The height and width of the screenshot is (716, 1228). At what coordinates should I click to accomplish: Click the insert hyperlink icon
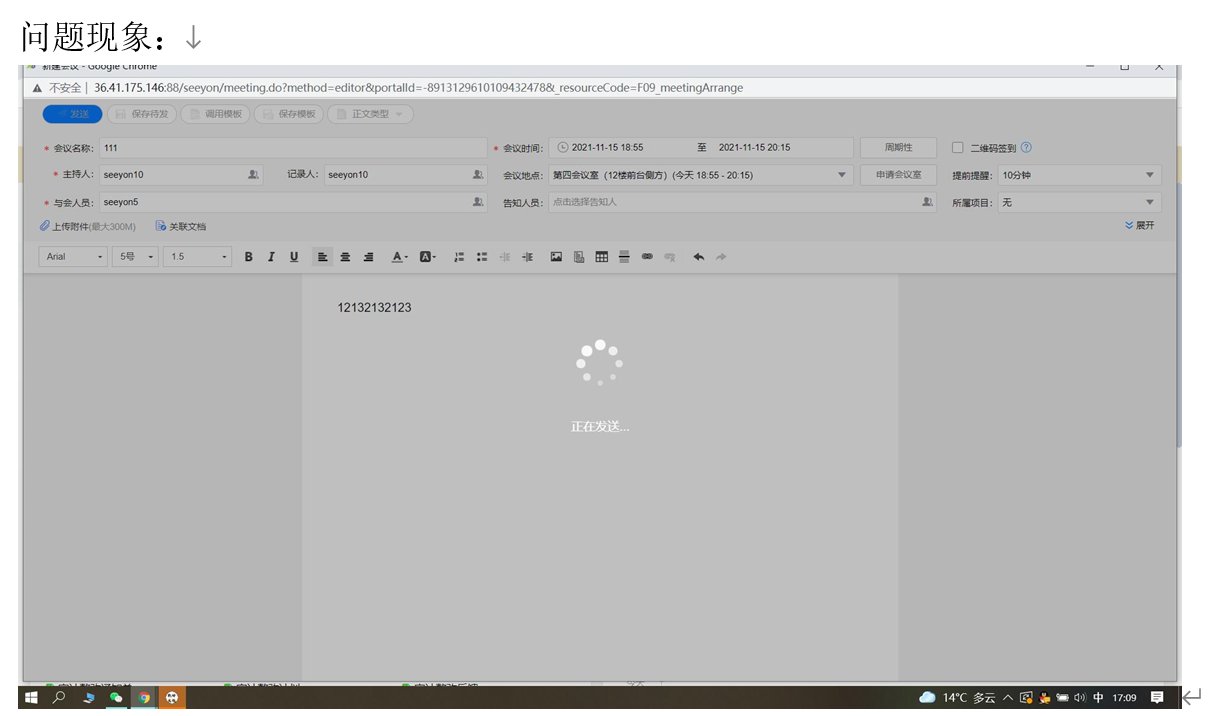click(x=647, y=257)
